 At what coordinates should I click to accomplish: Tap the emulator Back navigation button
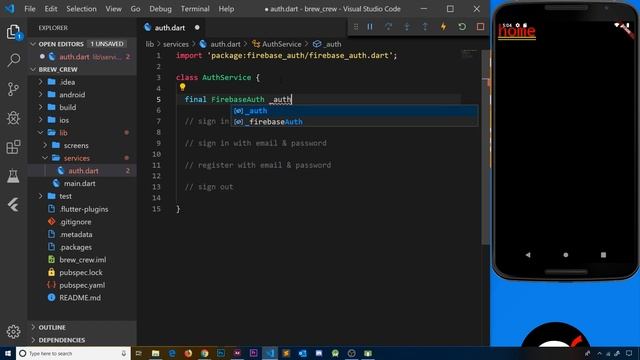point(528,255)
